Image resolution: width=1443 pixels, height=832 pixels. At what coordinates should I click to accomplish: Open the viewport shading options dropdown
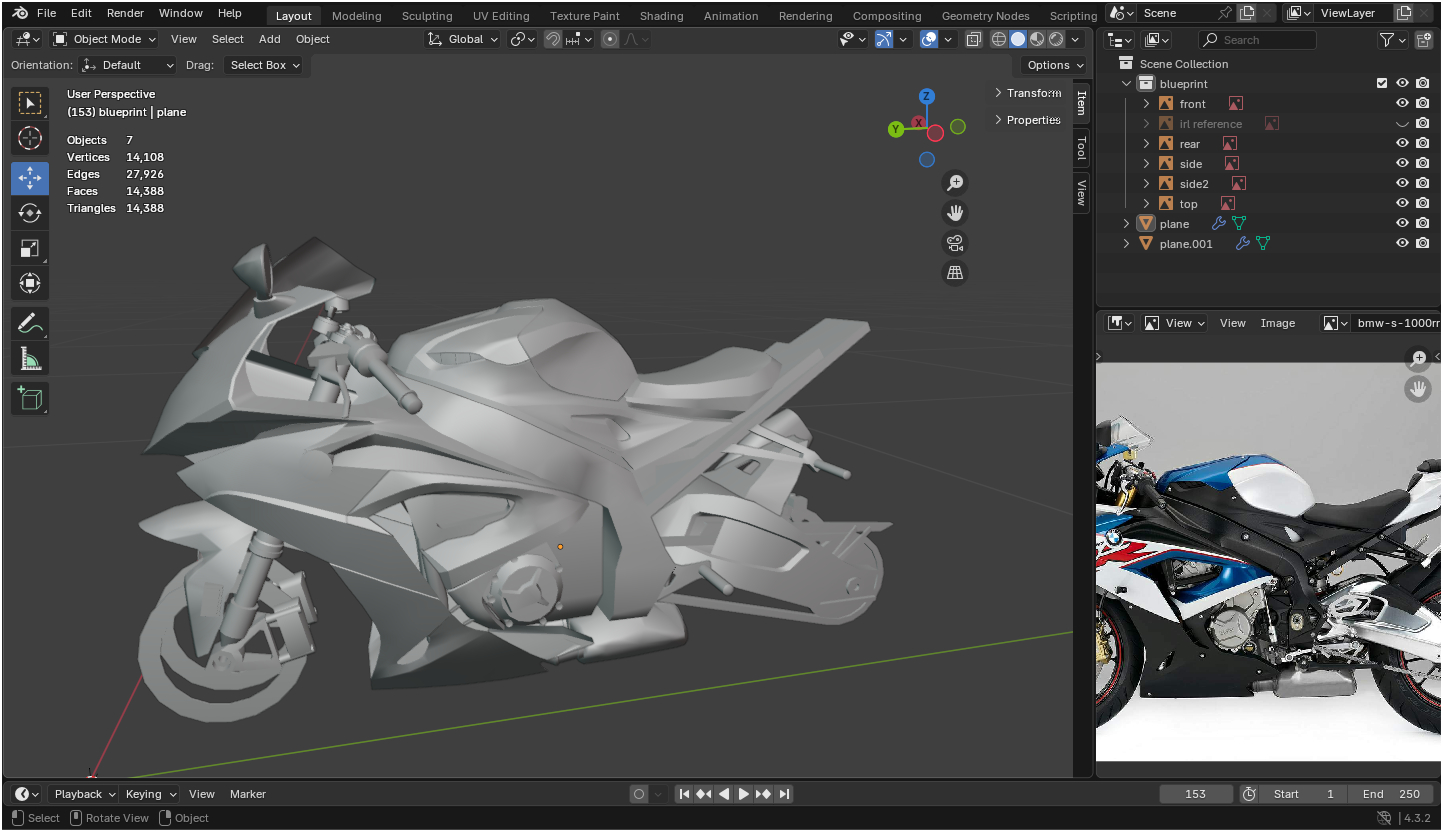(x=1076, y=39)
